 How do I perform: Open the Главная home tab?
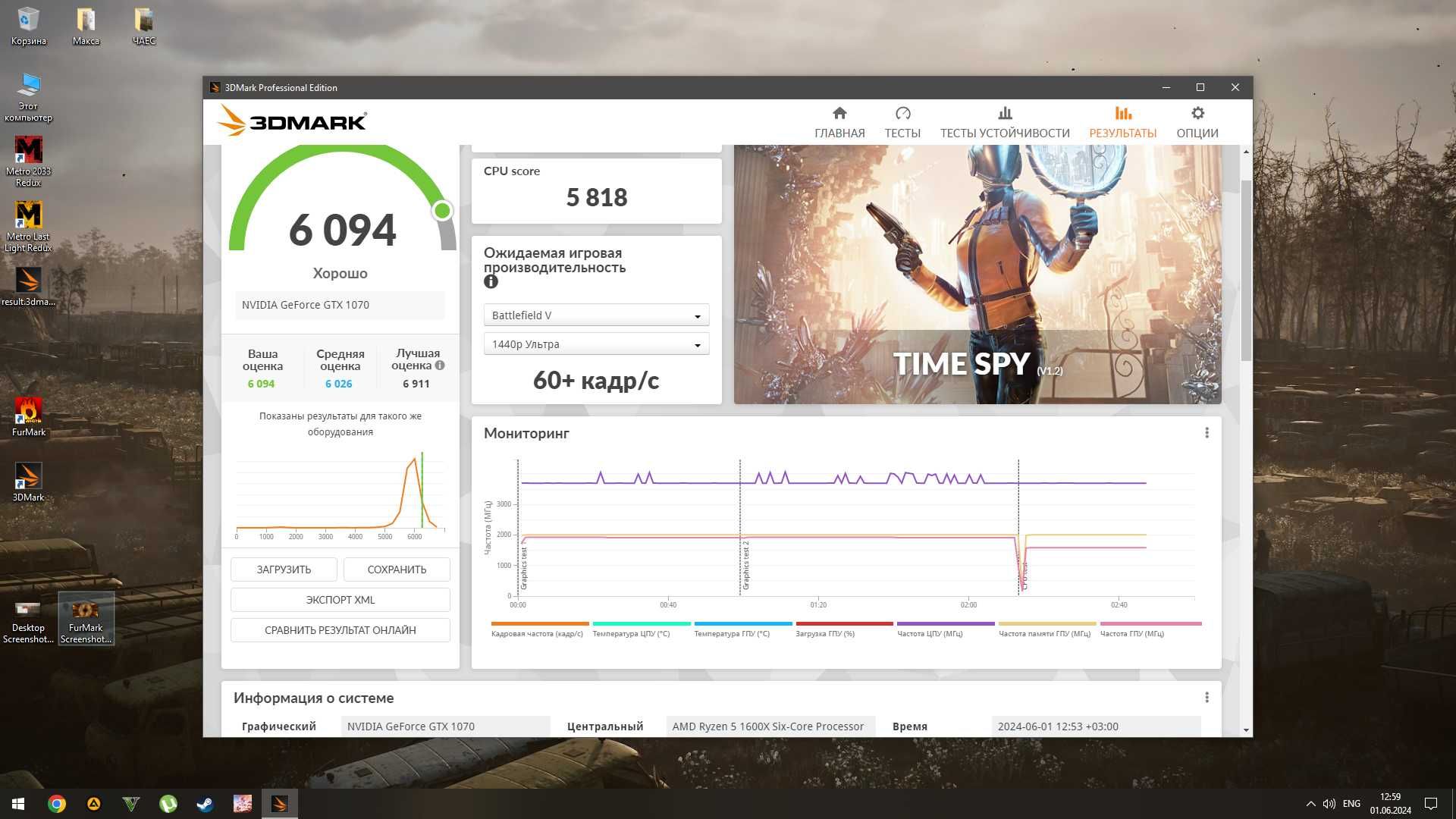coord(839,122)
